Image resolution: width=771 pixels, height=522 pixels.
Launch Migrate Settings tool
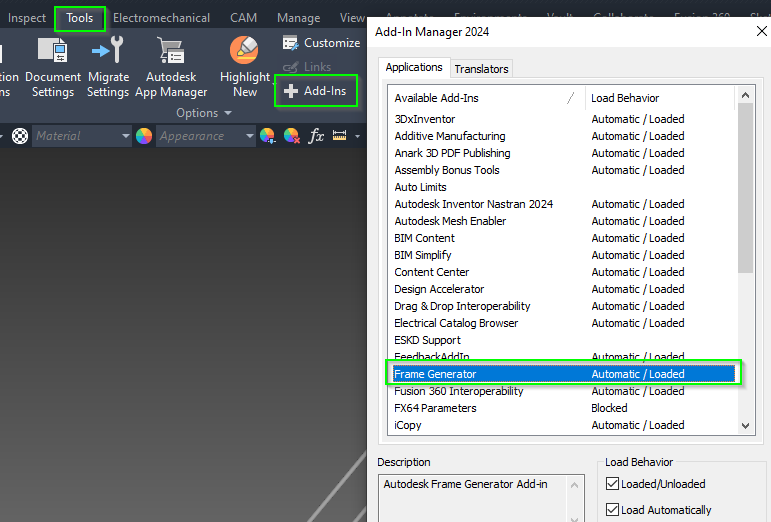coord(108,68)
